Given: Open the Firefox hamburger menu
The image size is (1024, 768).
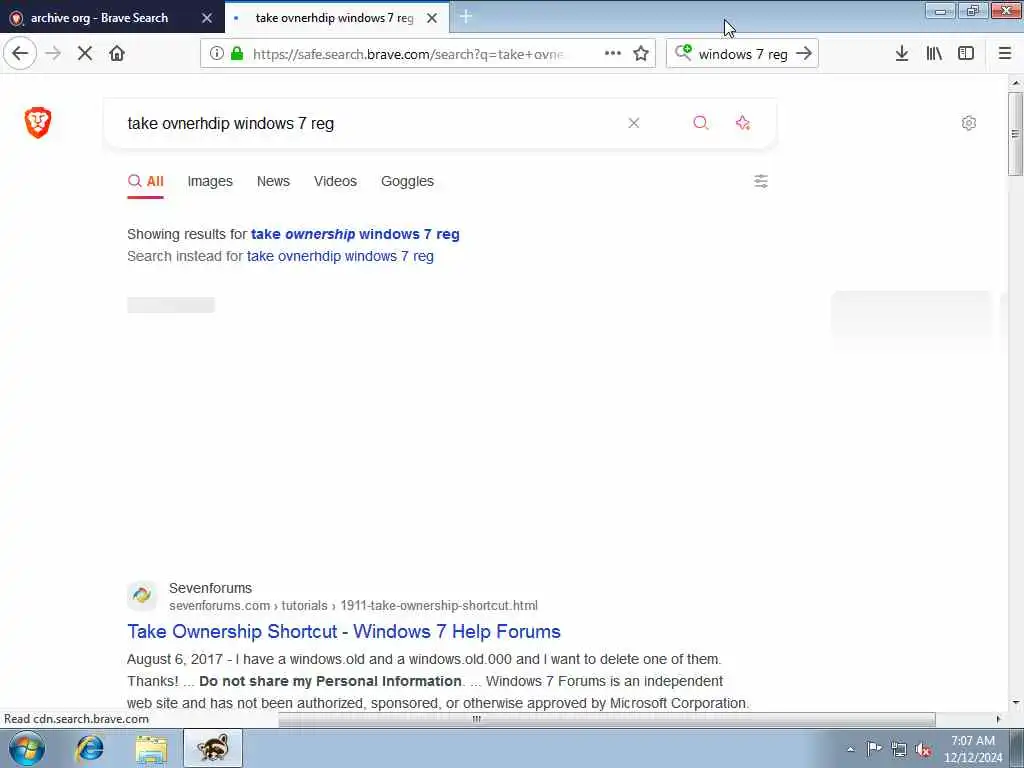Looking at the screenshot, I should pyautogui.click(x=1005, y=54).
